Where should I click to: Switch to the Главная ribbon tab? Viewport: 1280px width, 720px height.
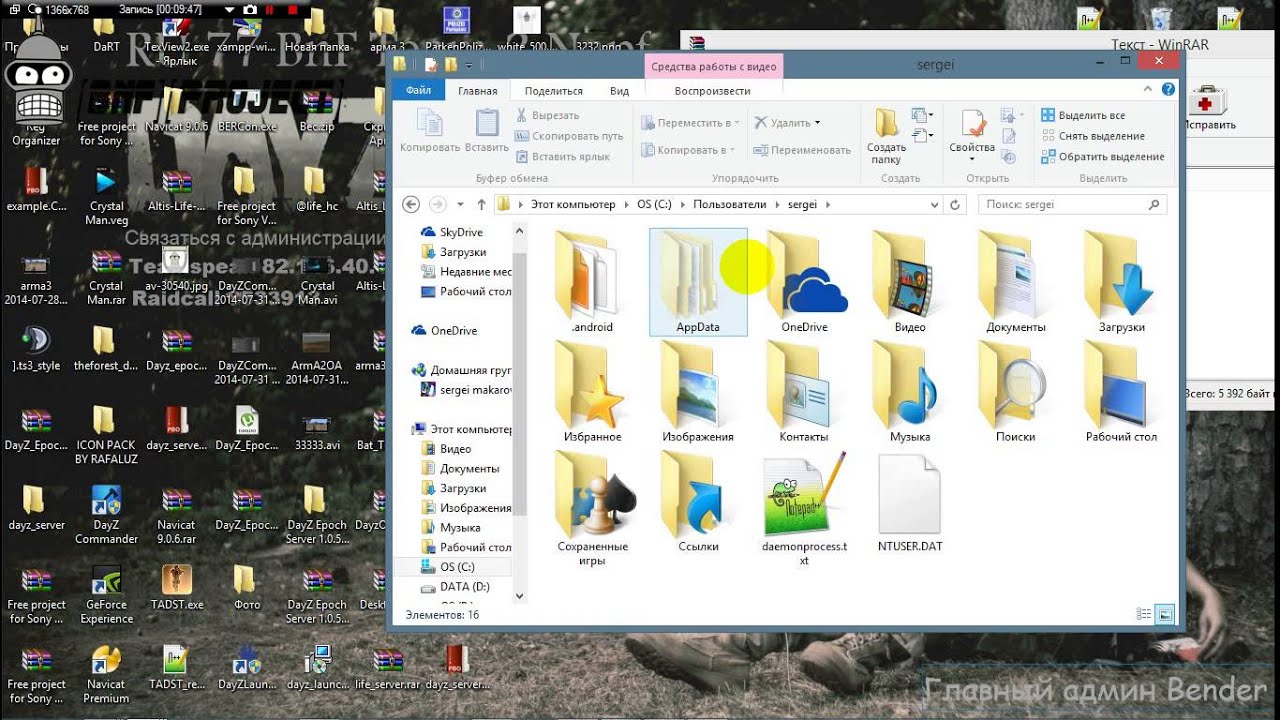(477, 91)
